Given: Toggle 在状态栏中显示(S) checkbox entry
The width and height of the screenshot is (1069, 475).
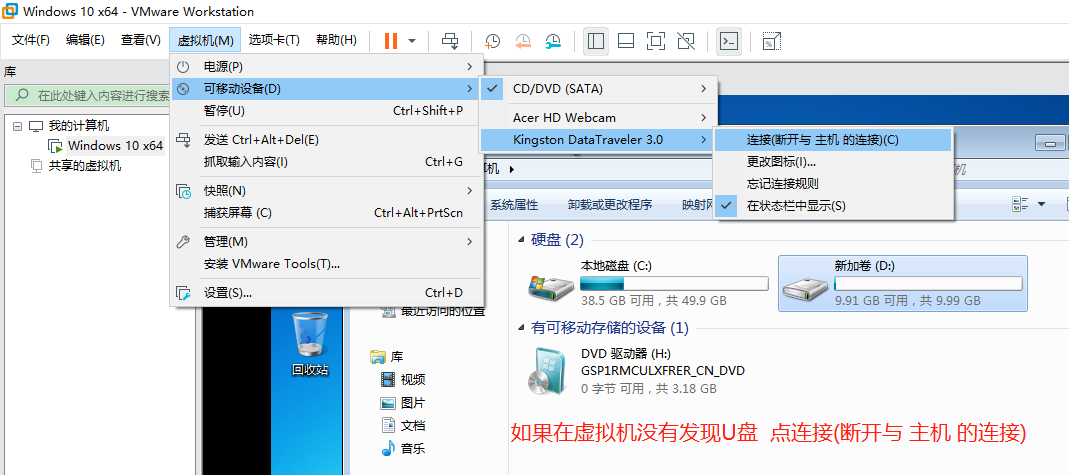Looking at the screenshot, I should (832, 205).
